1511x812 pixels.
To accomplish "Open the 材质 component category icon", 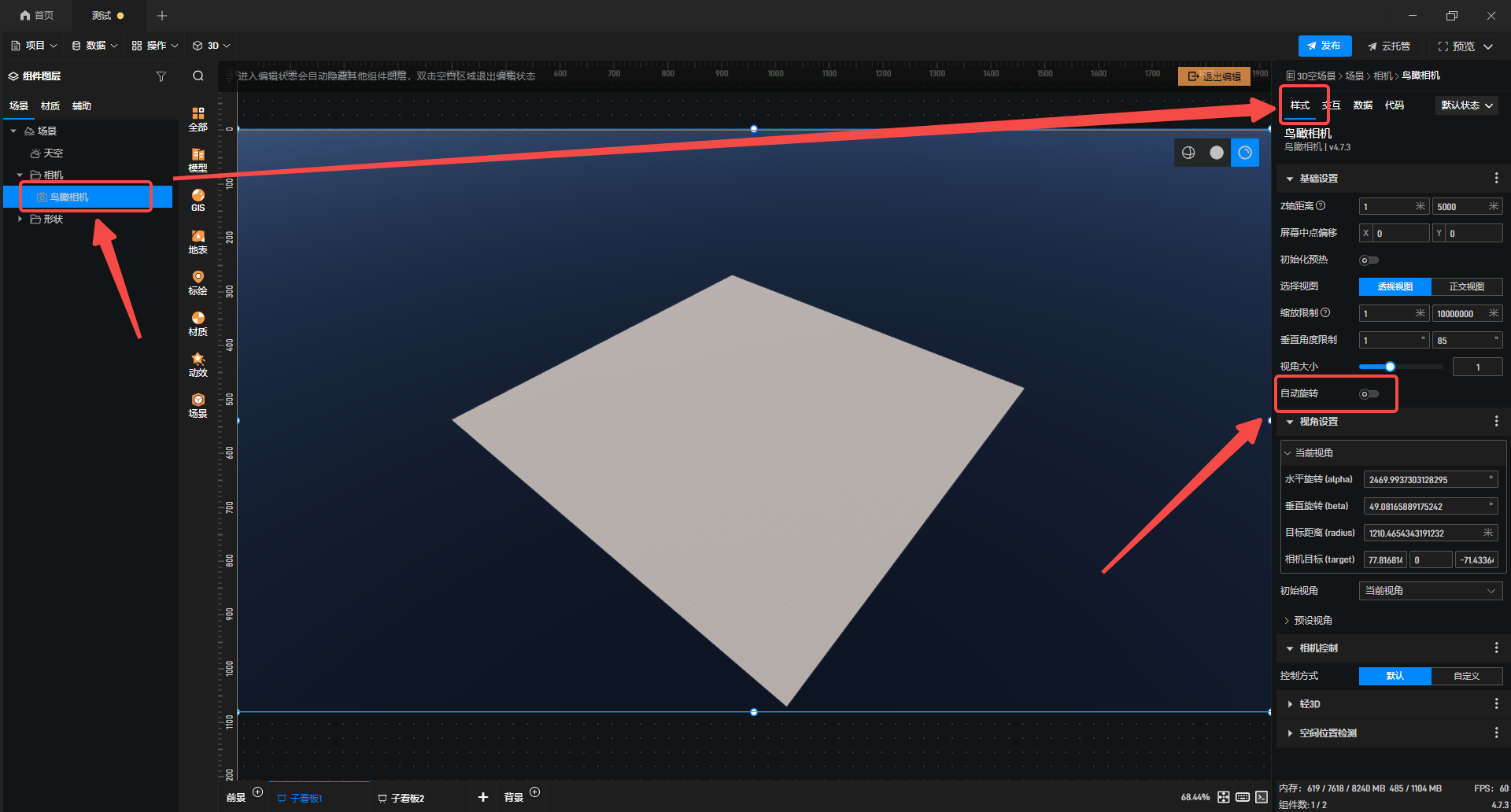I will click(198, 323).
